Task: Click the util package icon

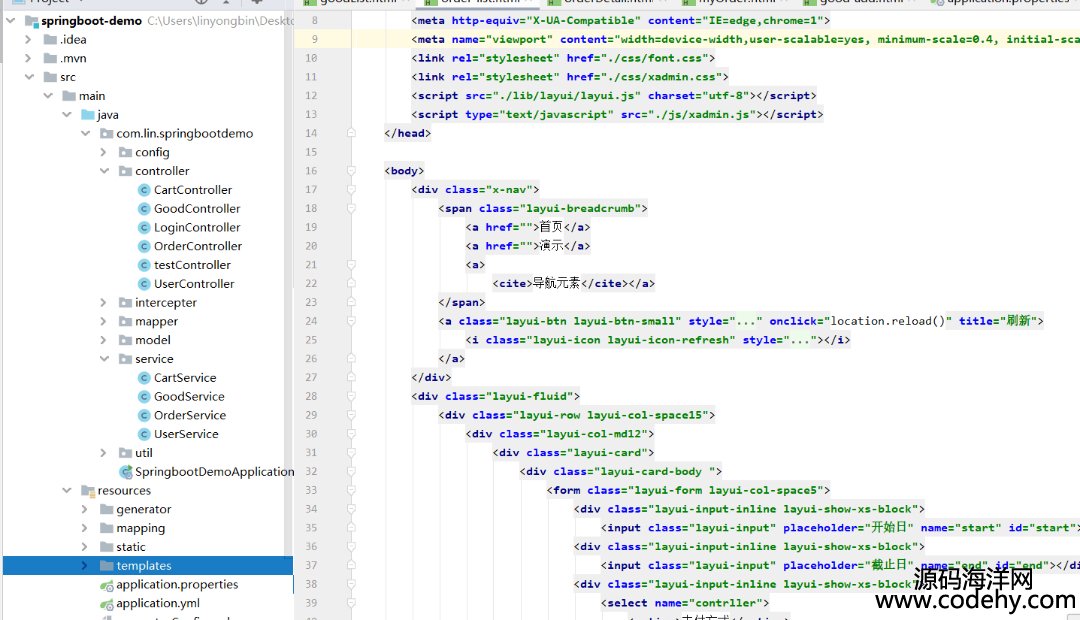Action: (x=125, y=453)
